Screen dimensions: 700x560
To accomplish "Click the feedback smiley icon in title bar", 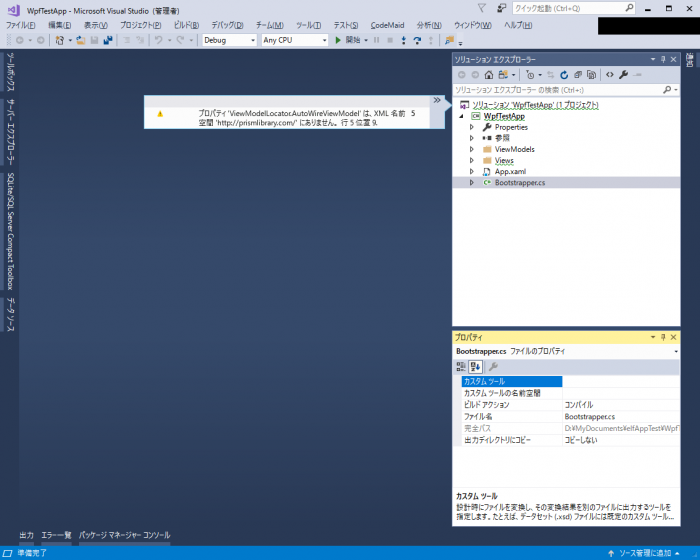I will pyautogui.click(x=502, y=8).
